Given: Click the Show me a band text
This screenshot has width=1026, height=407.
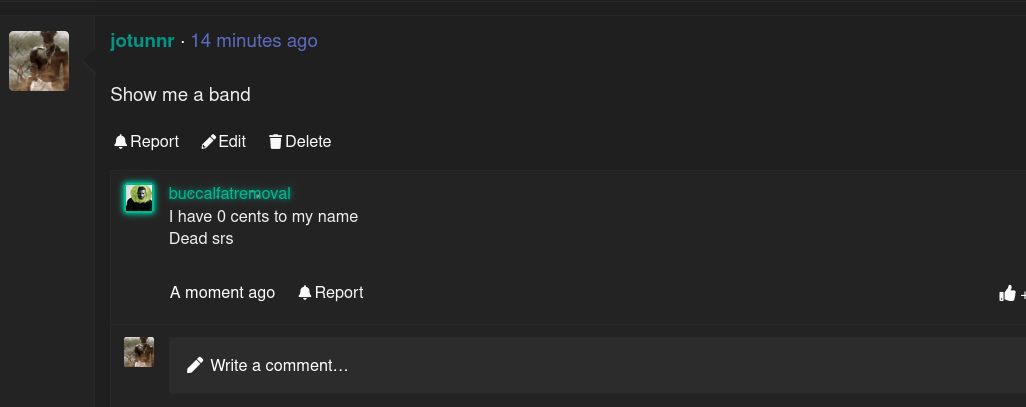Looking at the screenshot, I should tap(181, 95).
